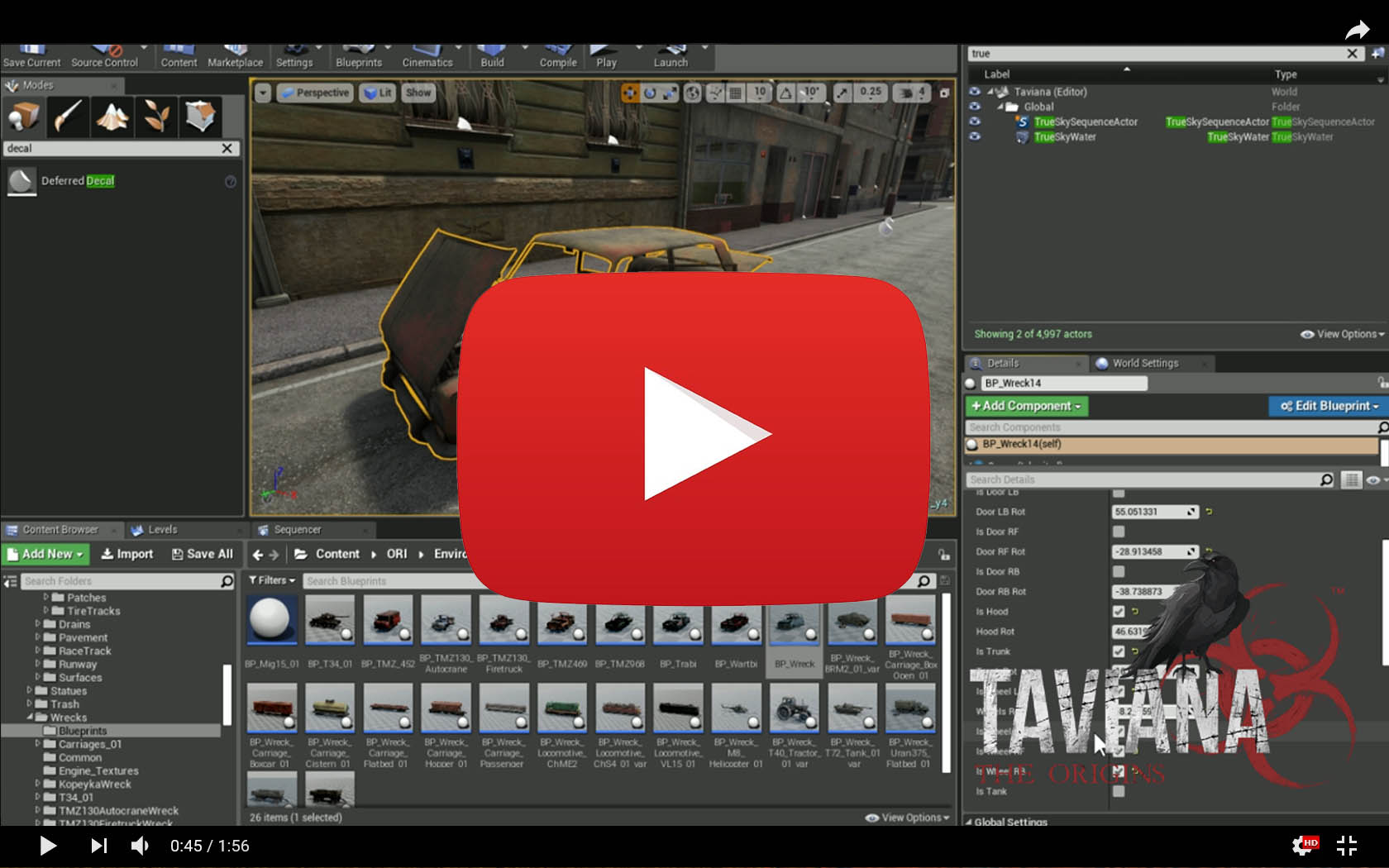The height and width of the screenshot is (868, 1389).
Task: Toggle the Is Door RF checkbox
Action: [x=1119, y=532]
